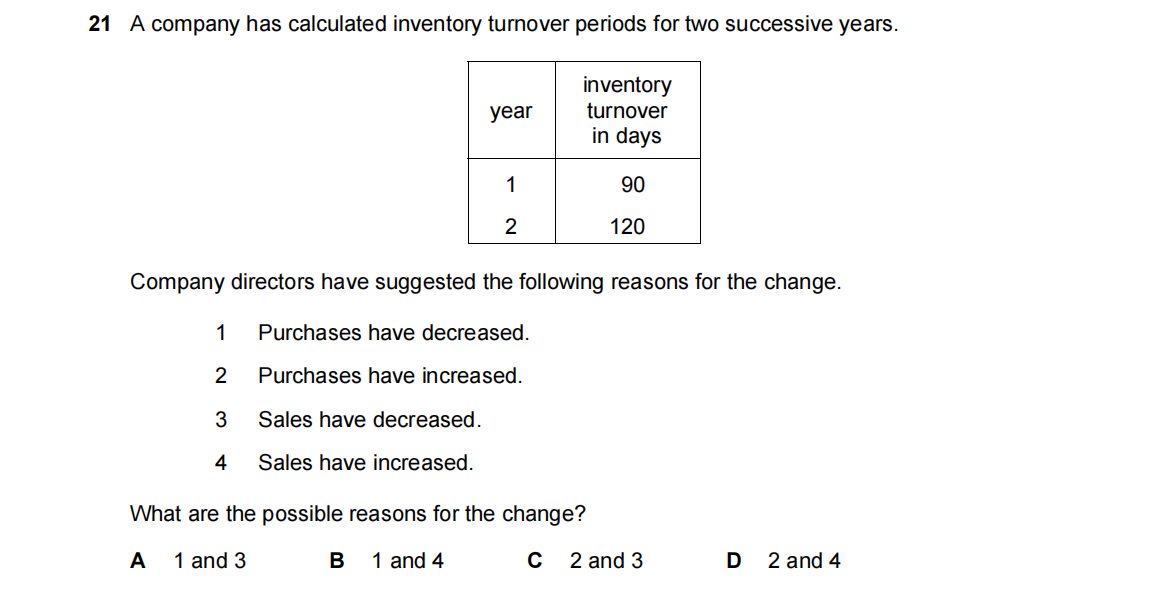This screenshot has width=1174, height=592.
Task: Click the table value 120
Action: (x=627, y=227)
